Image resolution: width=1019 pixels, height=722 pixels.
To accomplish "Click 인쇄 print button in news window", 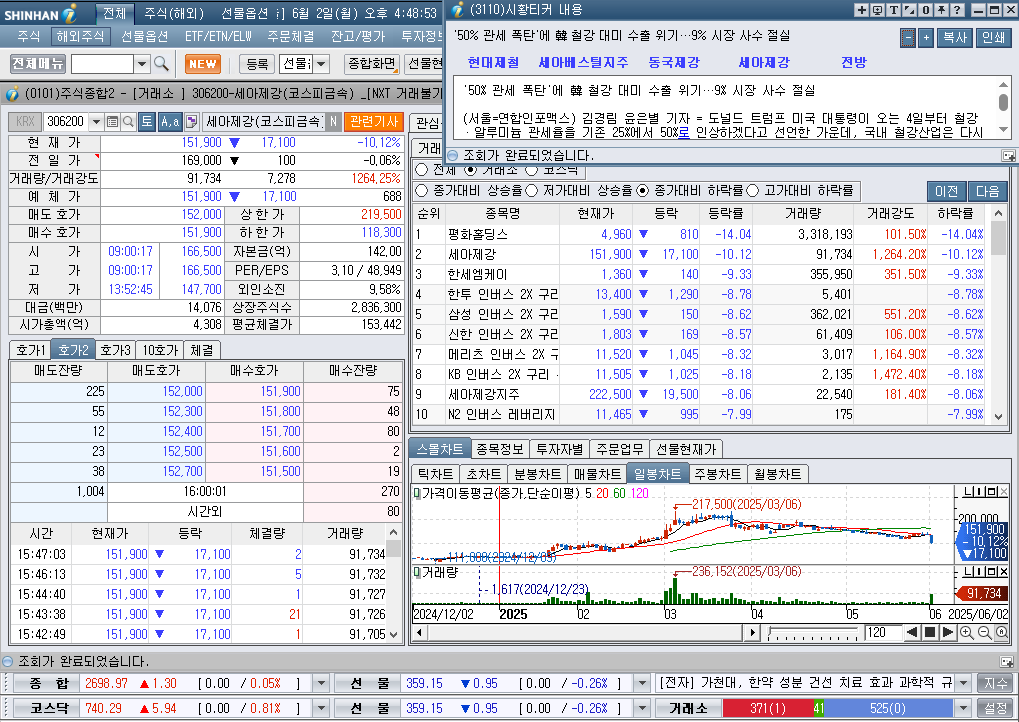I will pyautogui.click(x=993, y=38).
